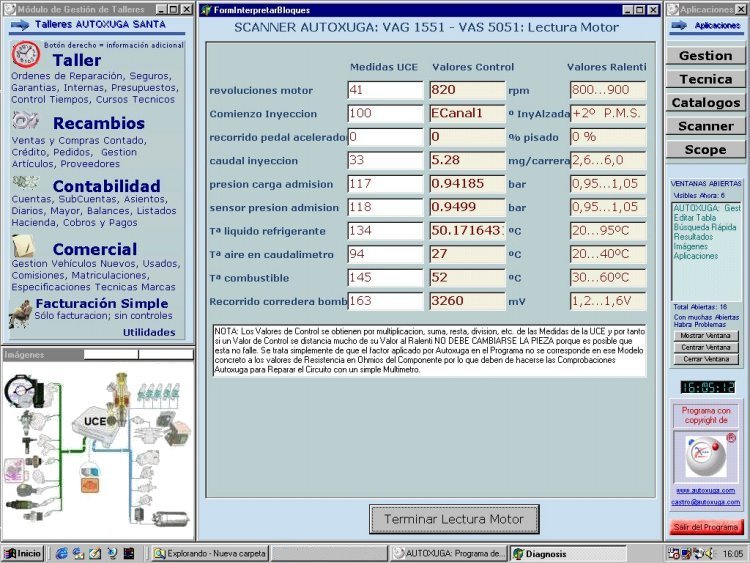Click the blue arrow beside Talleres AUTOXUGA SANTA
750x563 pixels.
(x=20, y=25)
